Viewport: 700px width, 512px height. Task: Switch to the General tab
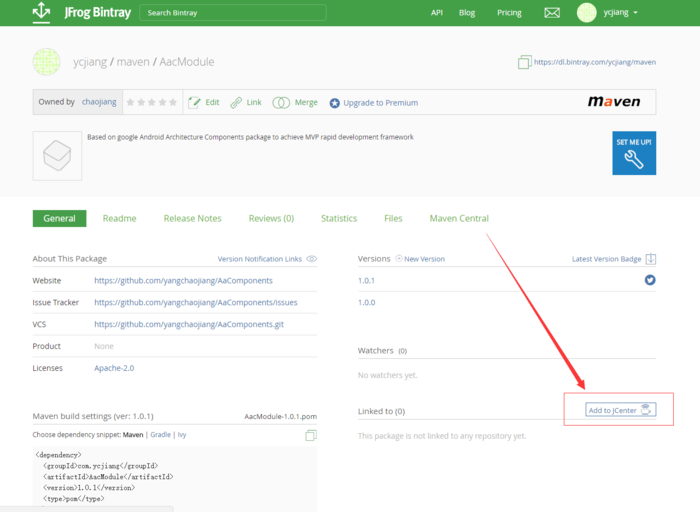pyautogui.click(x=59, y=218)
